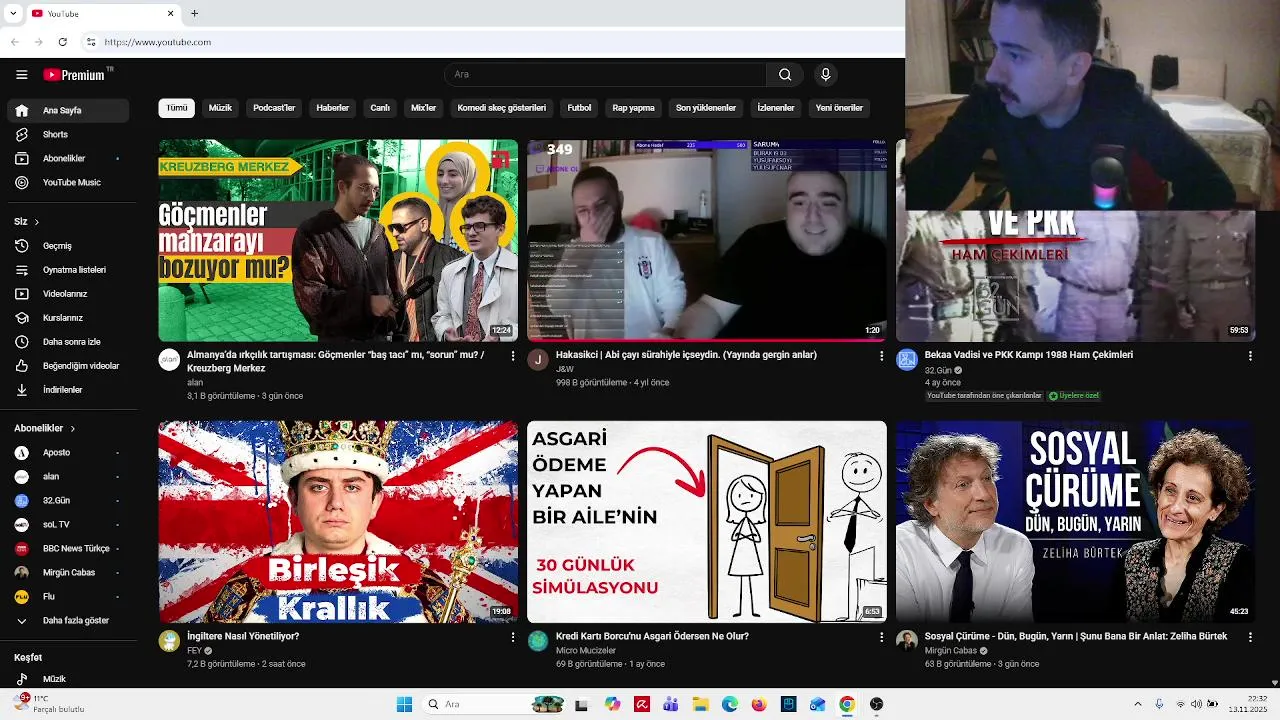Open options menu for Sosyal Çürüme video
The width and height of the screenshot is (1280, 720).
tap(1250, 636)
